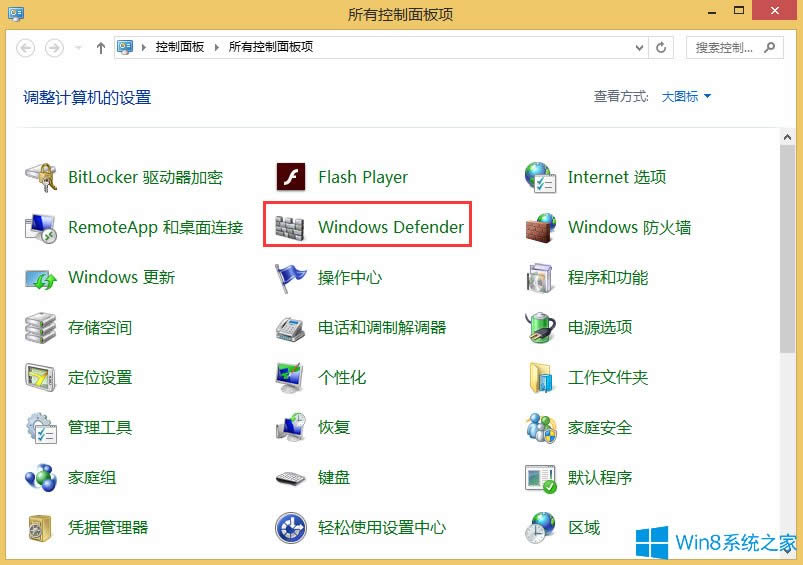Open the 程序和功能 link
Viewport: 803px width, 565px height.
pos(608,277)
